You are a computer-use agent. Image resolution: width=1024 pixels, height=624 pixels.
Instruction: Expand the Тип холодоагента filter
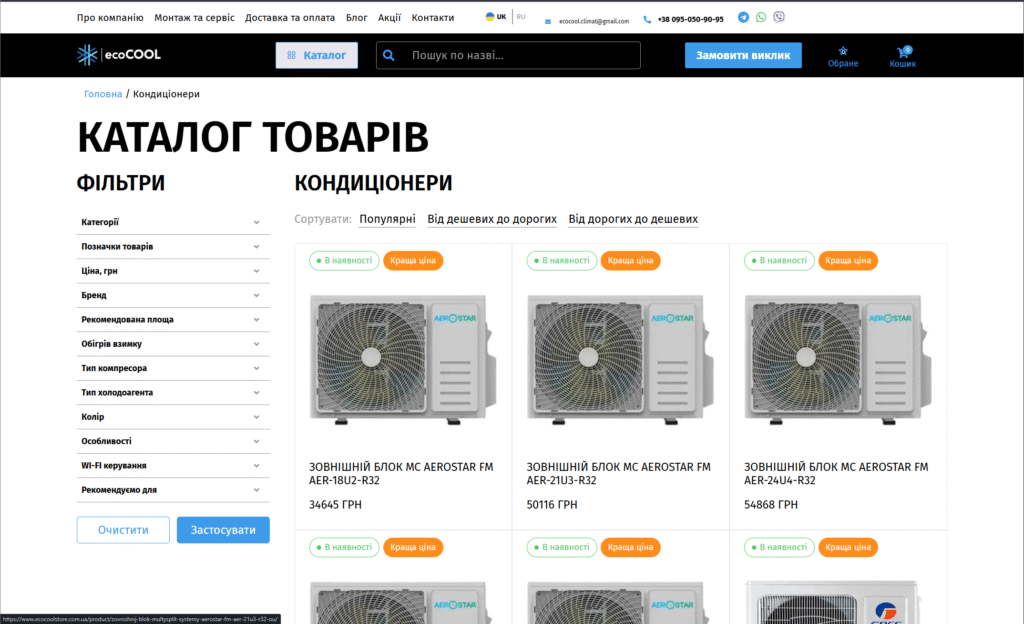coord(173,392)
